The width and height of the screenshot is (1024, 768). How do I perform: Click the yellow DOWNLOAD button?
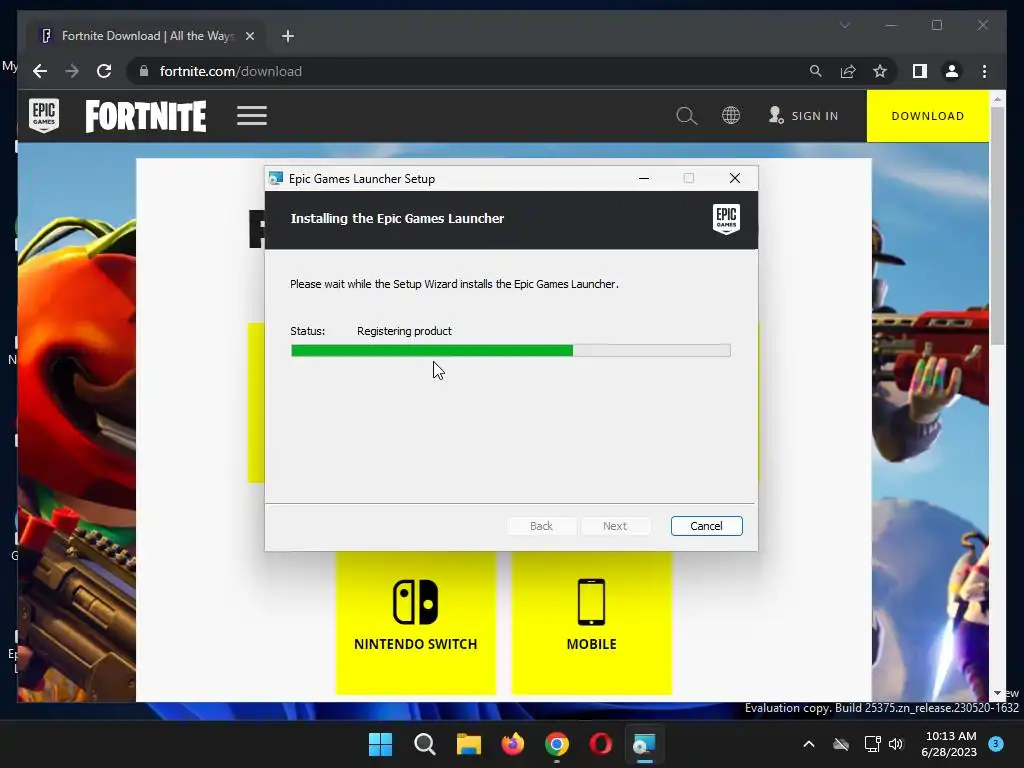[928, 116]
